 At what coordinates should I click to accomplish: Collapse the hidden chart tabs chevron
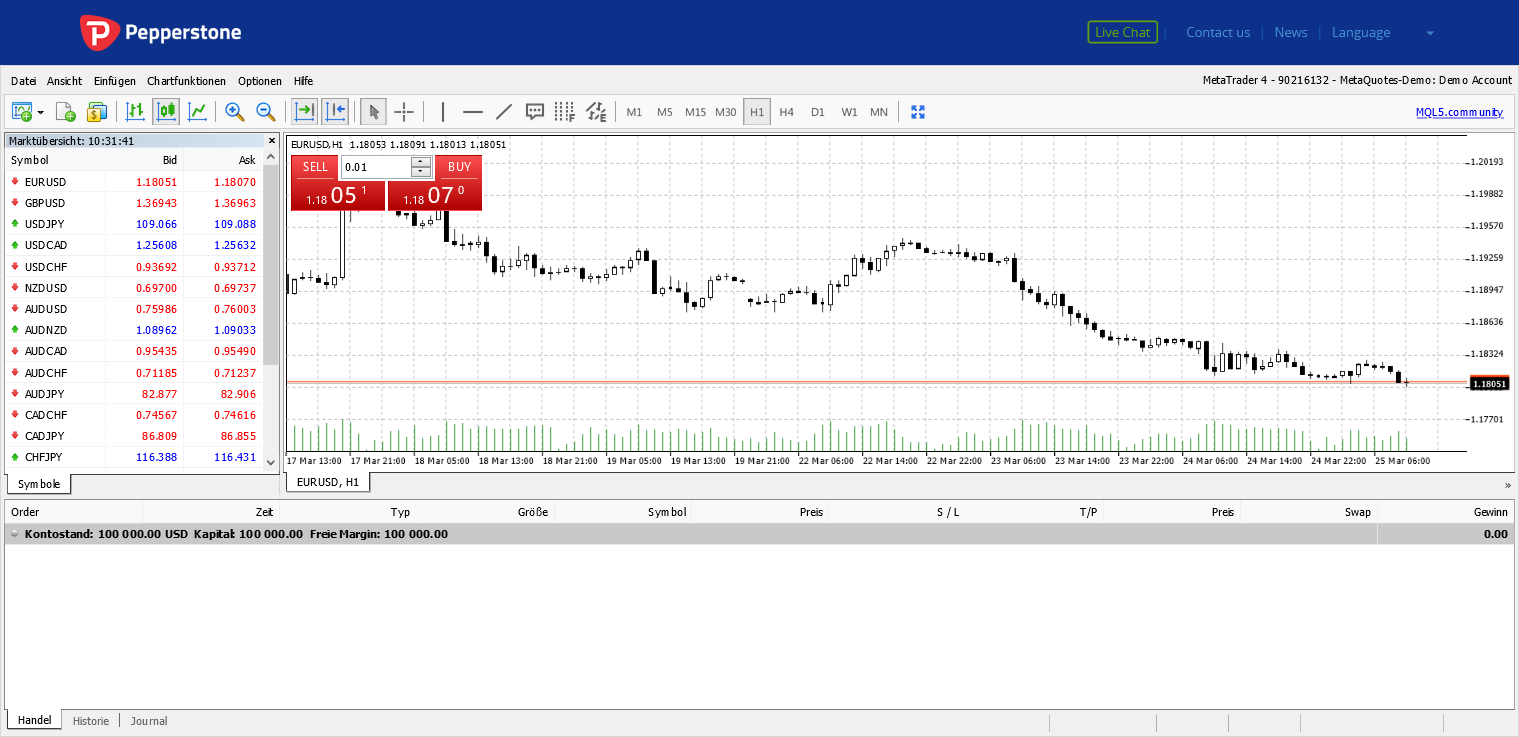click(x=1510, y=485)
